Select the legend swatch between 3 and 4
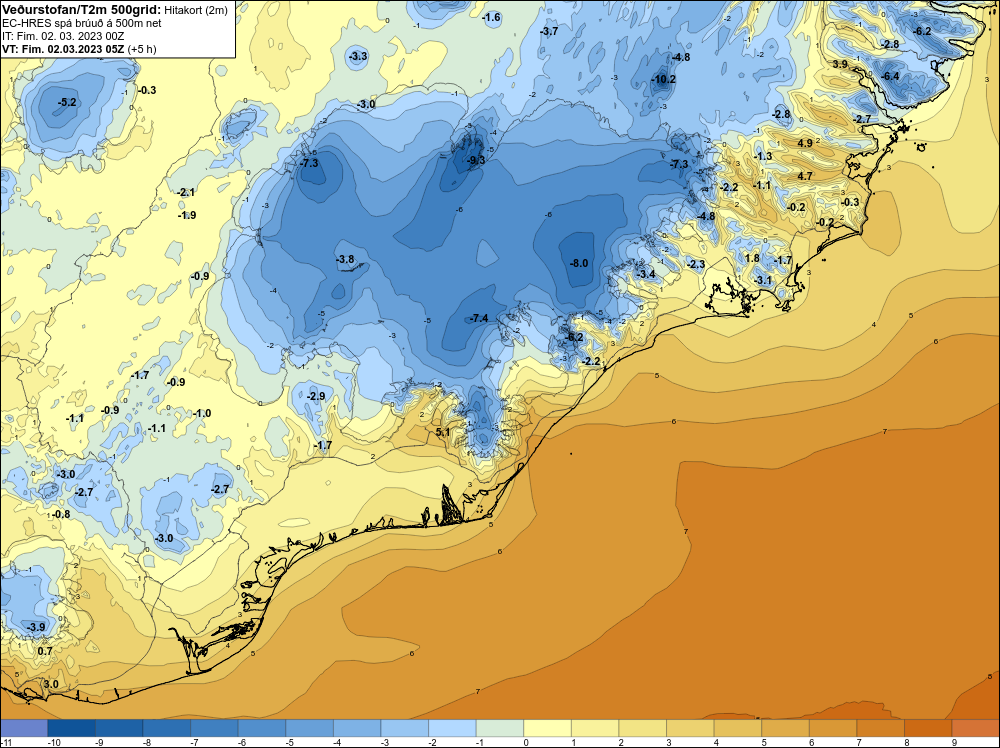The image size is (1000, 748). [690, 728]
